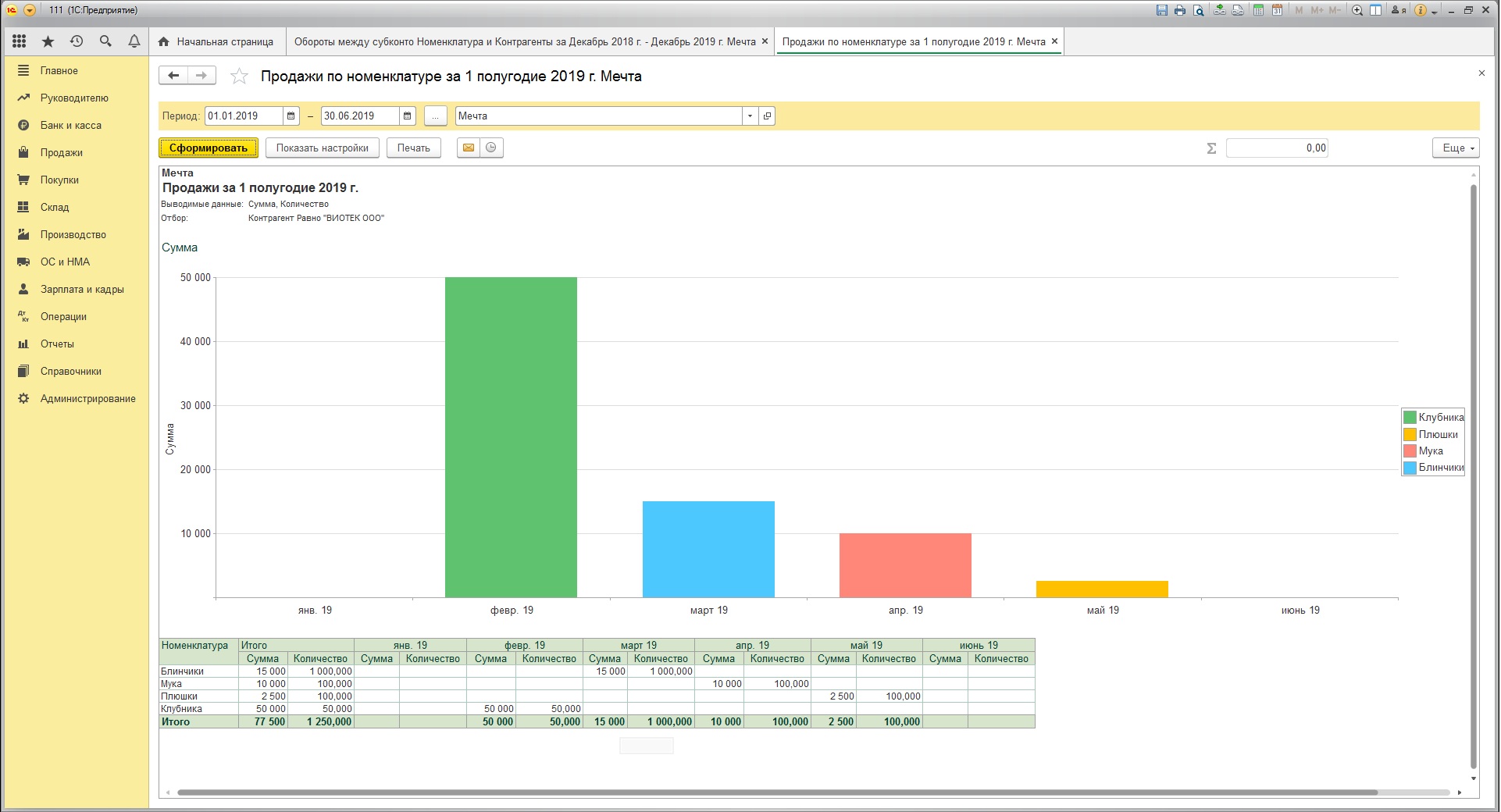Open the sections menu grid icon
Screen dimensions: 1501x812
[20, 41]
